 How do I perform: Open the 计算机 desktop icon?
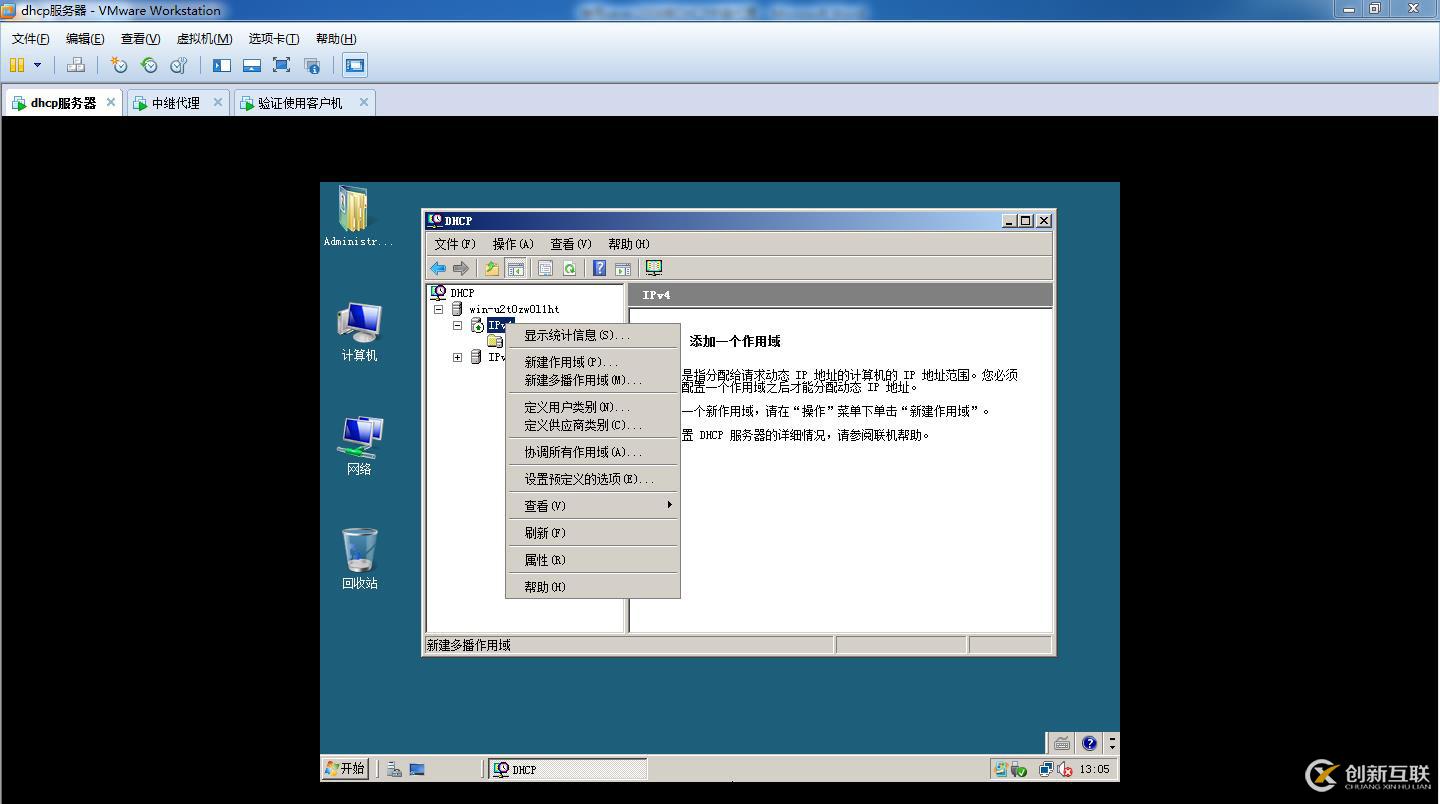[359, 332]
